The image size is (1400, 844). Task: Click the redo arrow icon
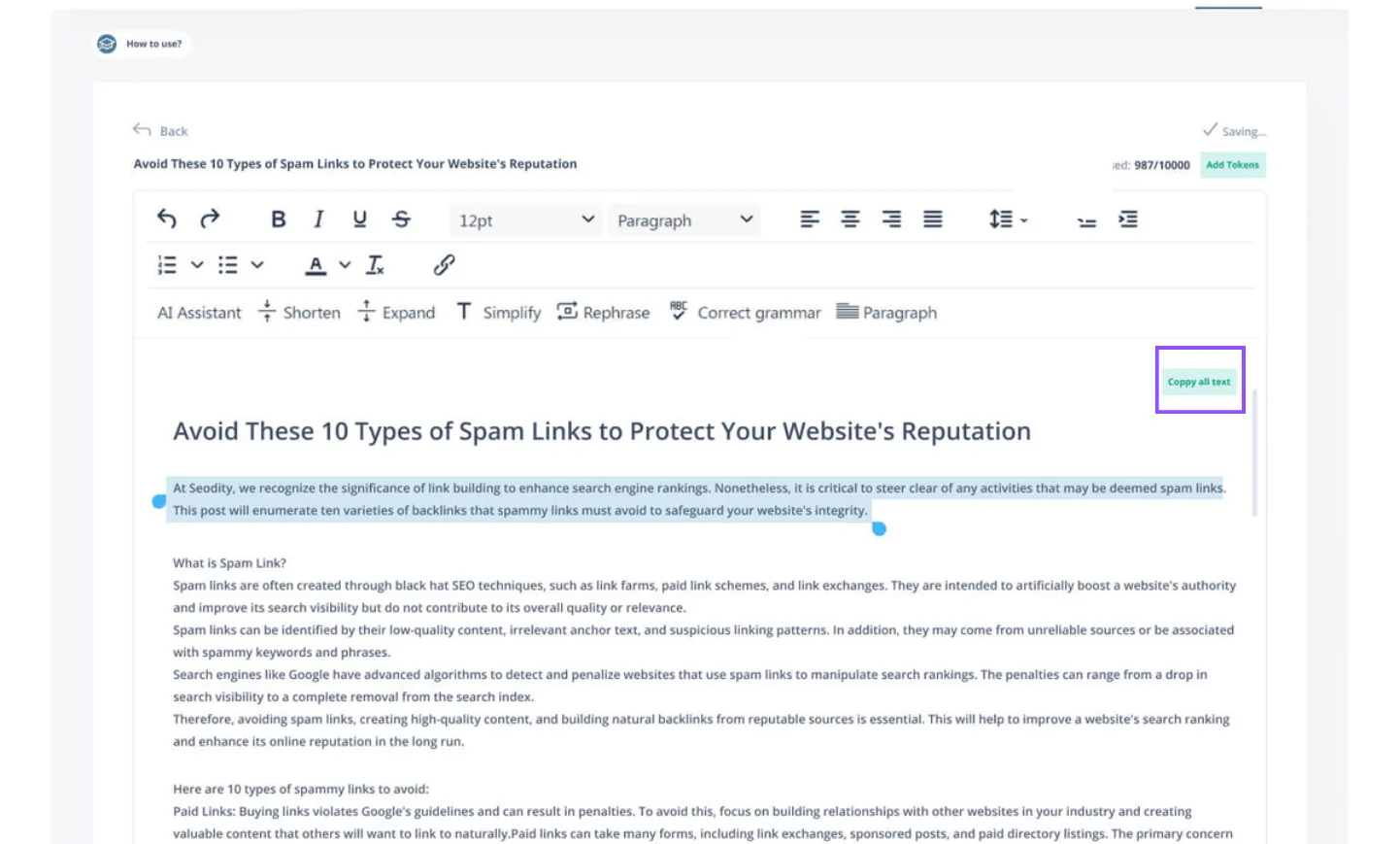[210, 219]
